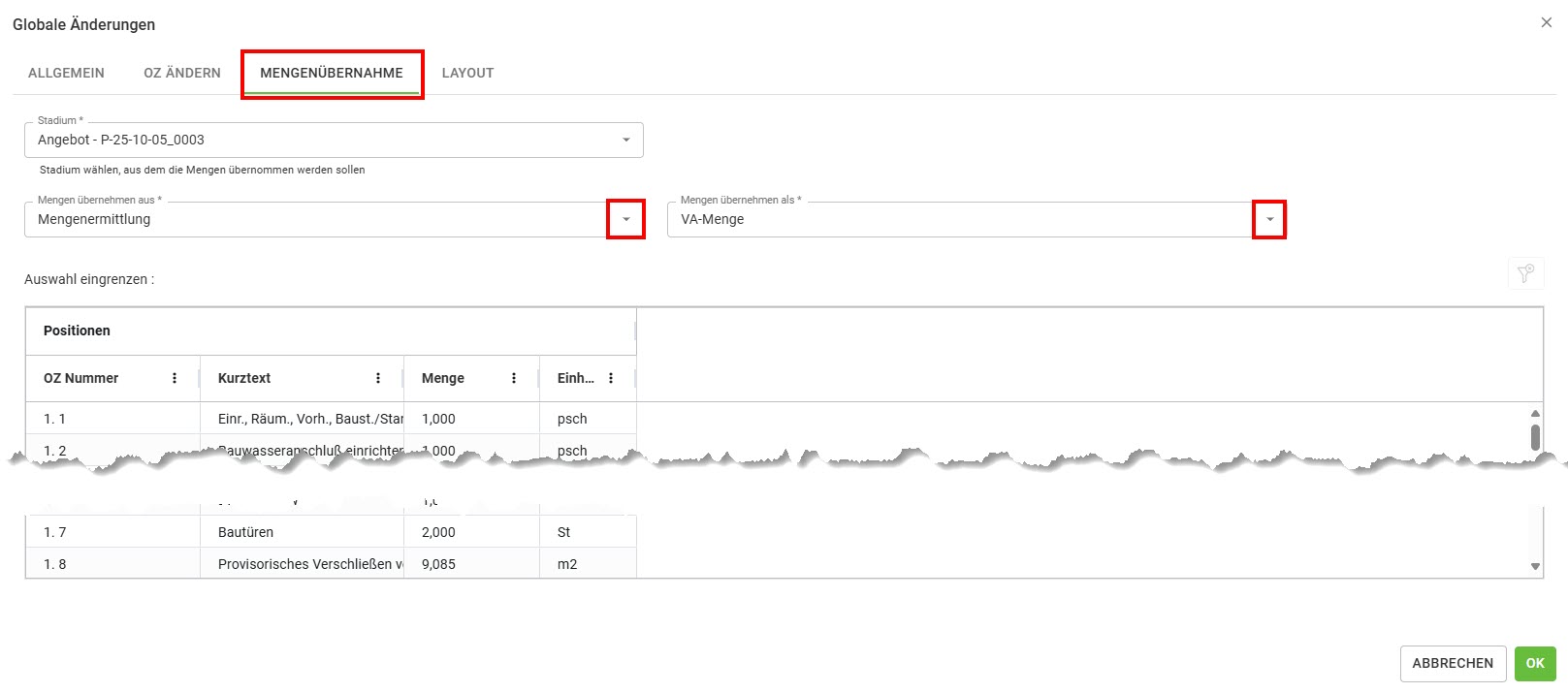The width and height of the screenshot is (1568, 693).
Task: Expand the Mengen übernehmen aus dropdown
Action: 625,219
